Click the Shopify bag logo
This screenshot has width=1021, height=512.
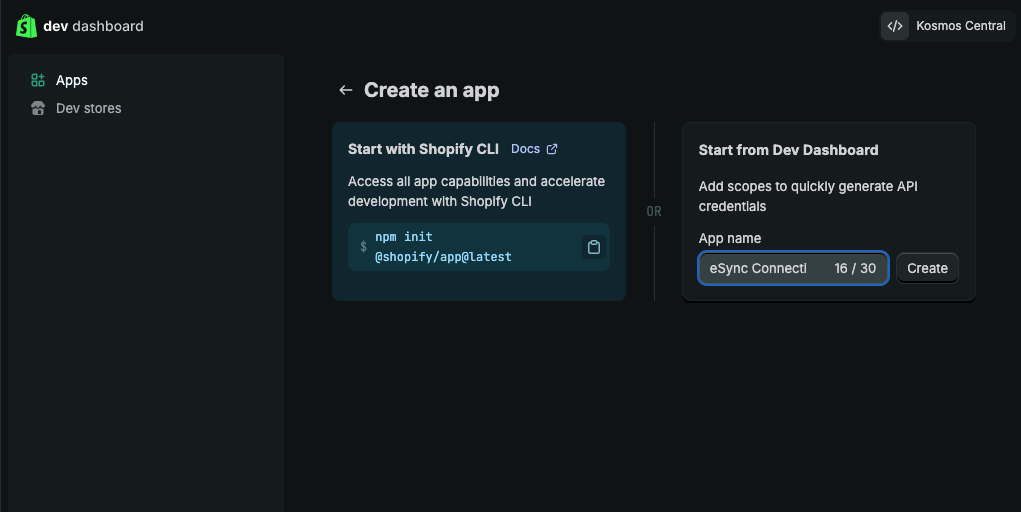(26, 26)
